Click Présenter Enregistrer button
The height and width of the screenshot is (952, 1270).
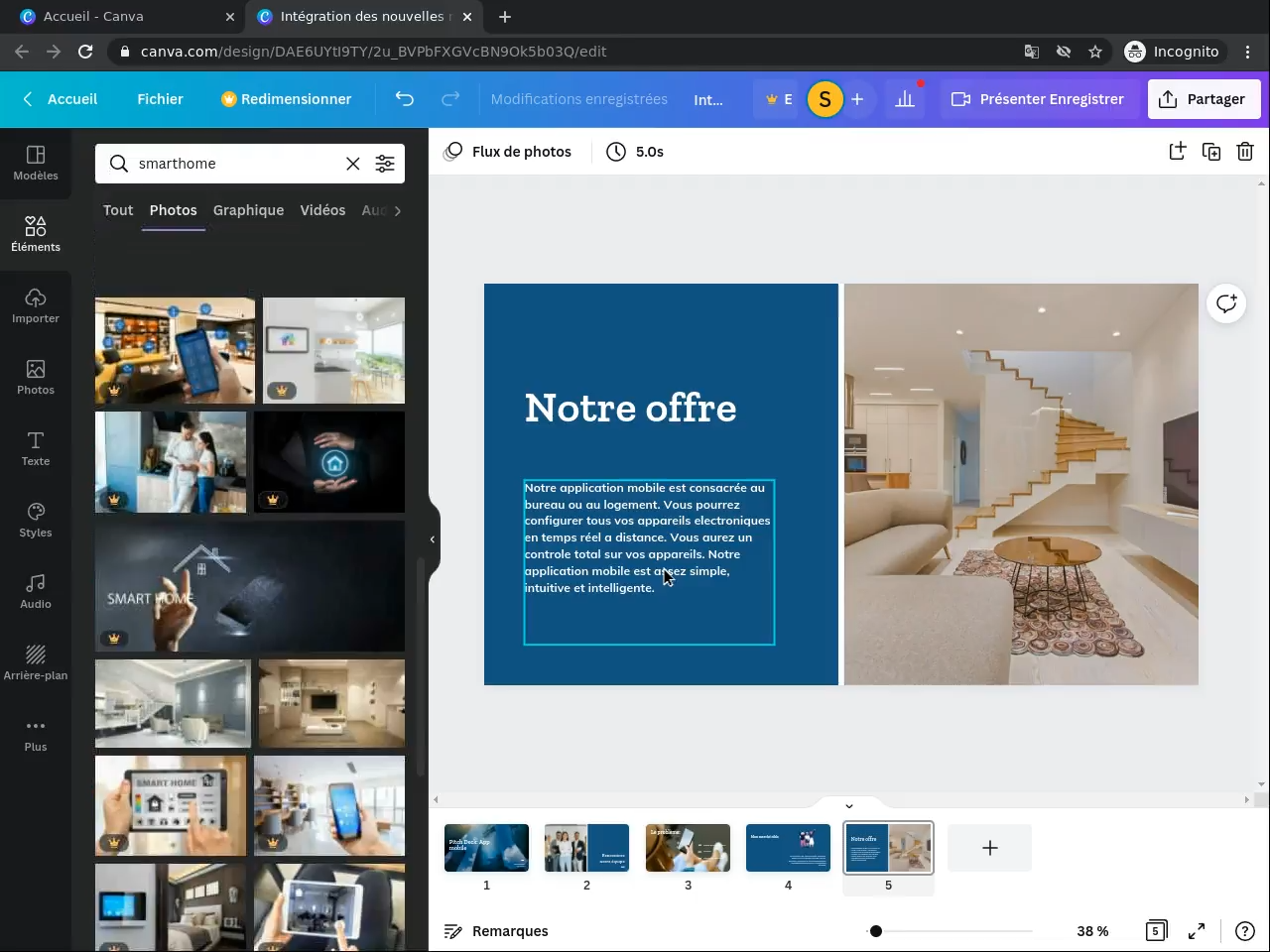(1038, 99)
